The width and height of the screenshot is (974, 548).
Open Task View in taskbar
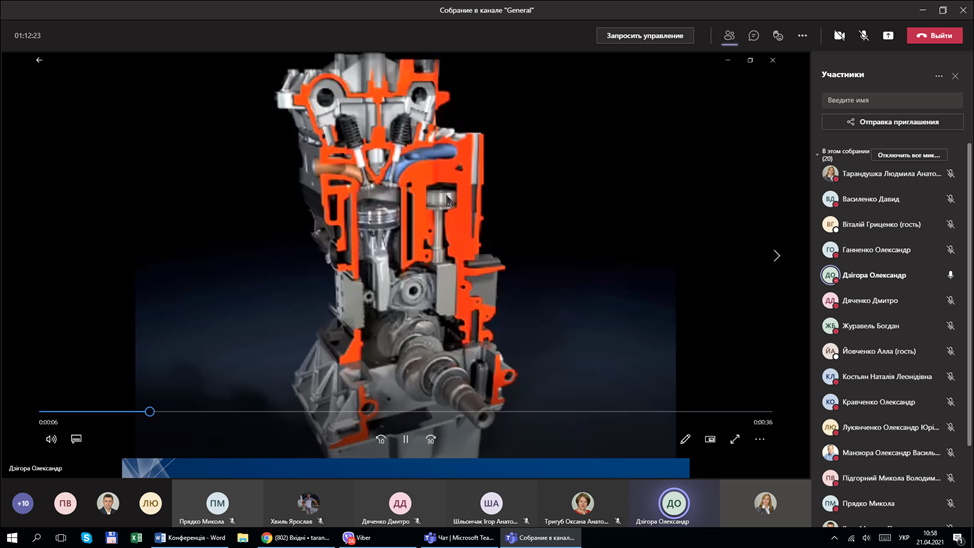coord(60,537)
